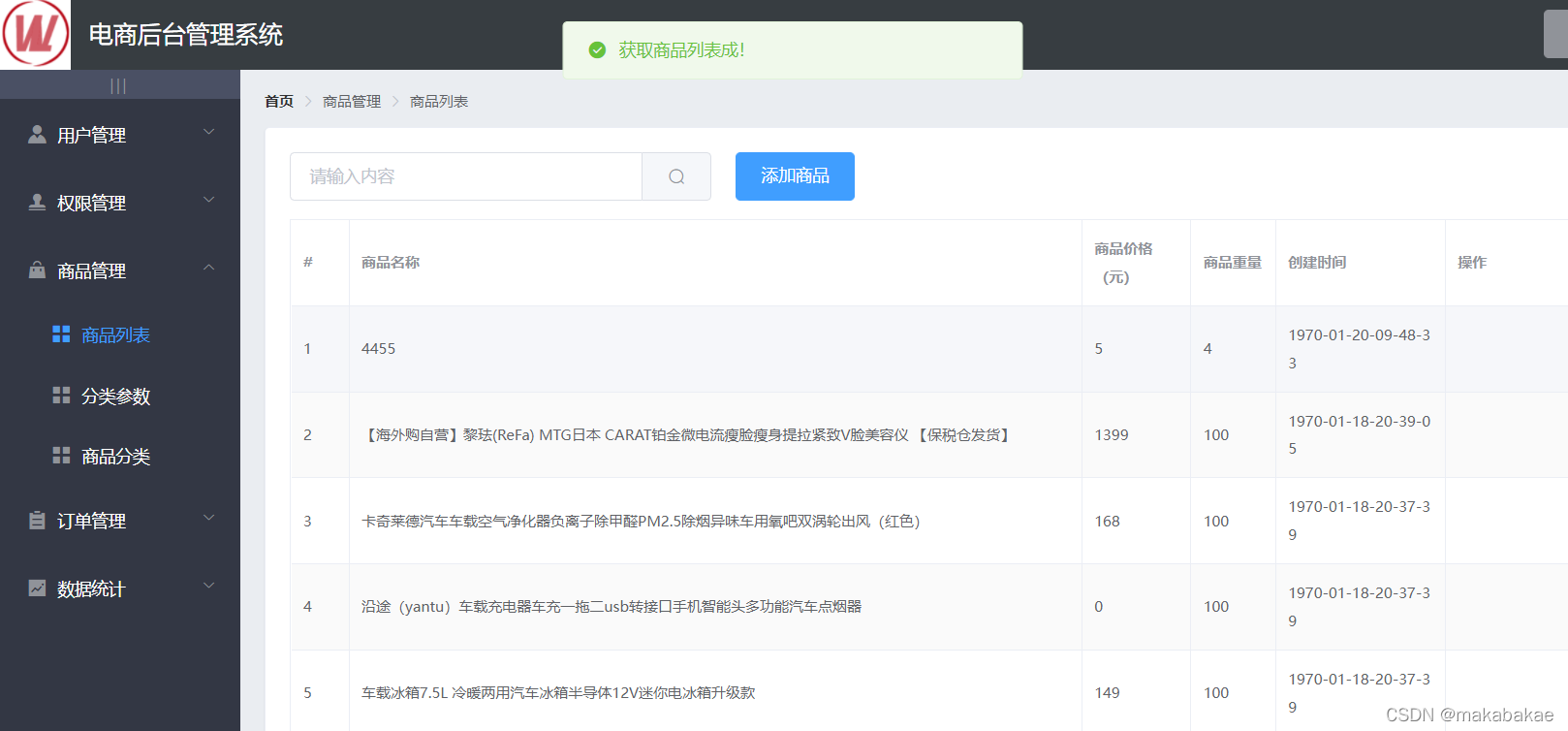Viewport: 1568px width, 731px height.
Task: Click price 0 in the 沿途 row
Action: point(1099,607)
